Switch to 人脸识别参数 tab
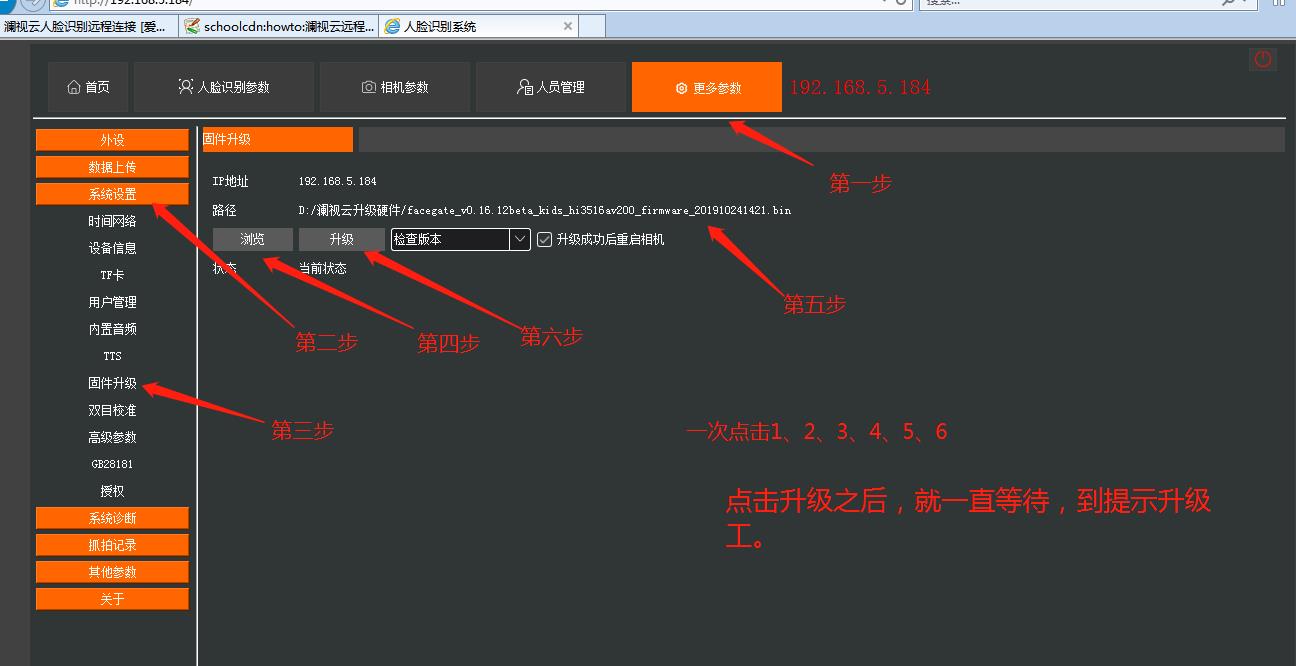The image size is (1296, 666). [224, 88]
